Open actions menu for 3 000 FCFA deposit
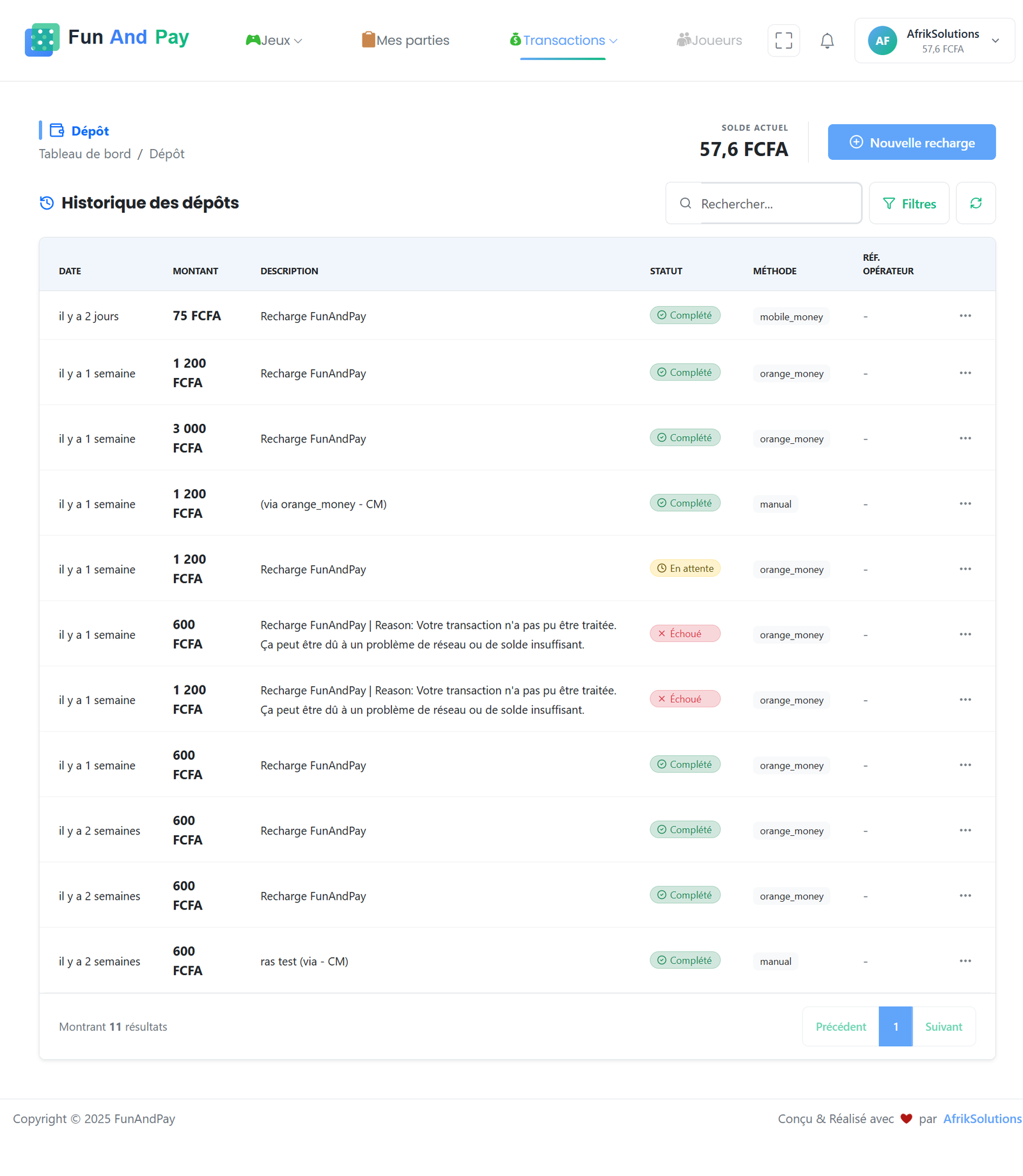1023x1176 pixels. coord(965,439)
